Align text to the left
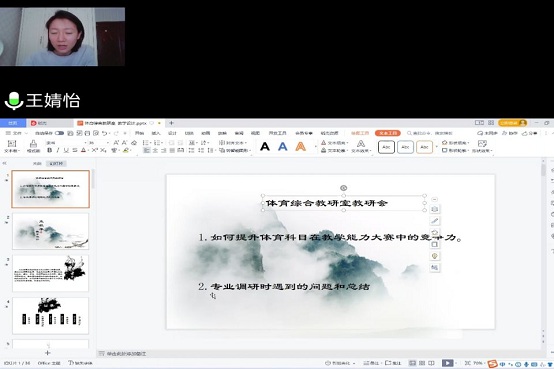This screenshot has height=369, width=554. [x=146, y=151]
